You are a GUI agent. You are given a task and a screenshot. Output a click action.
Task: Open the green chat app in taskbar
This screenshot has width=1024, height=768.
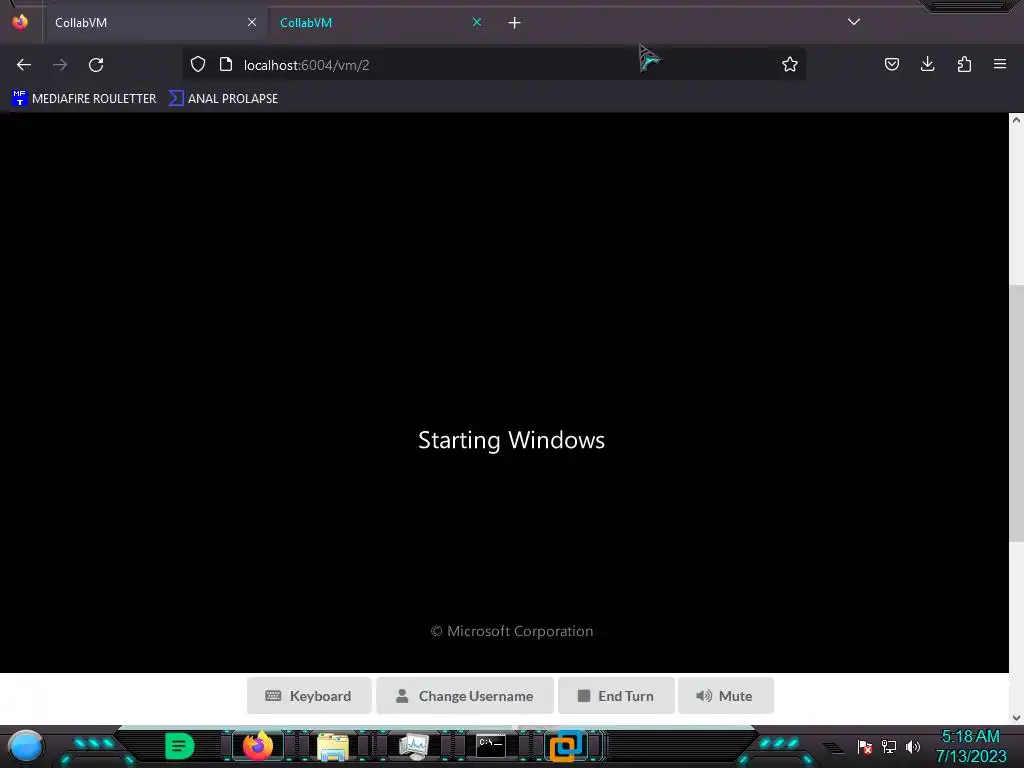point(179,746)
